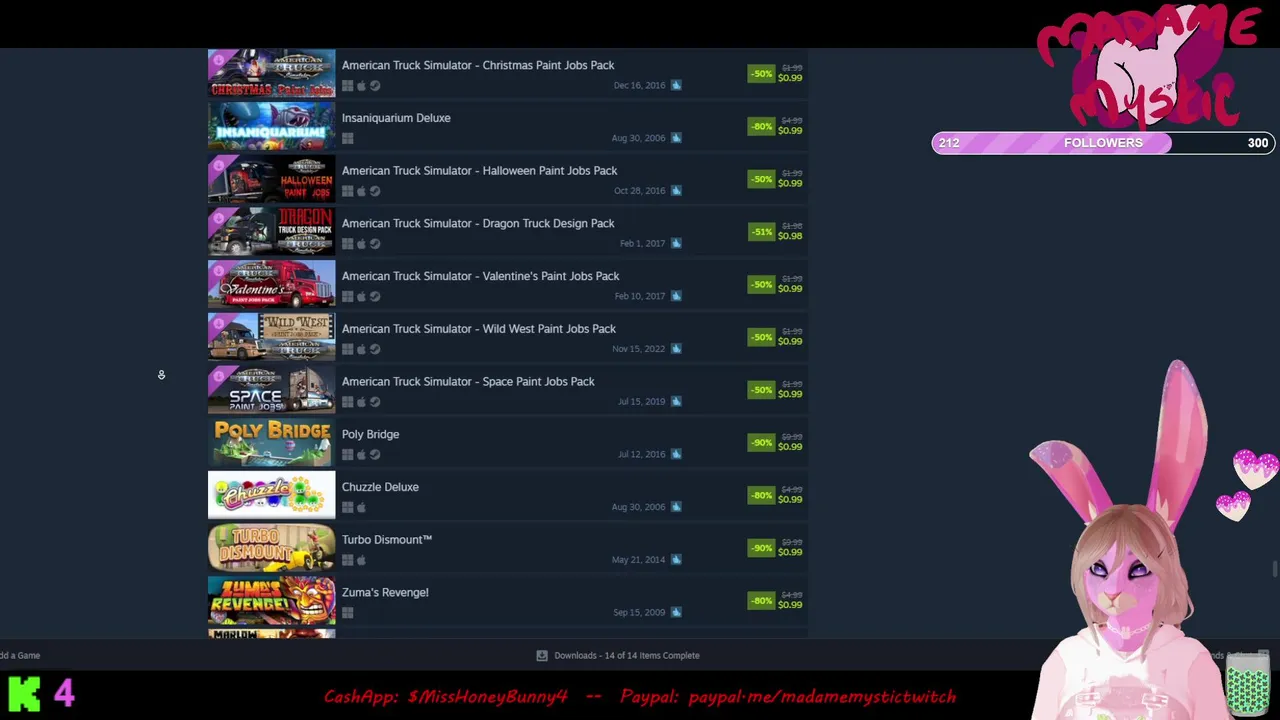Click review thumbs-up icon for Insaniquarium Deluxe
The width and height of the screenshot is (1280, 720).
pyautogui.click(x=676, y=138)
